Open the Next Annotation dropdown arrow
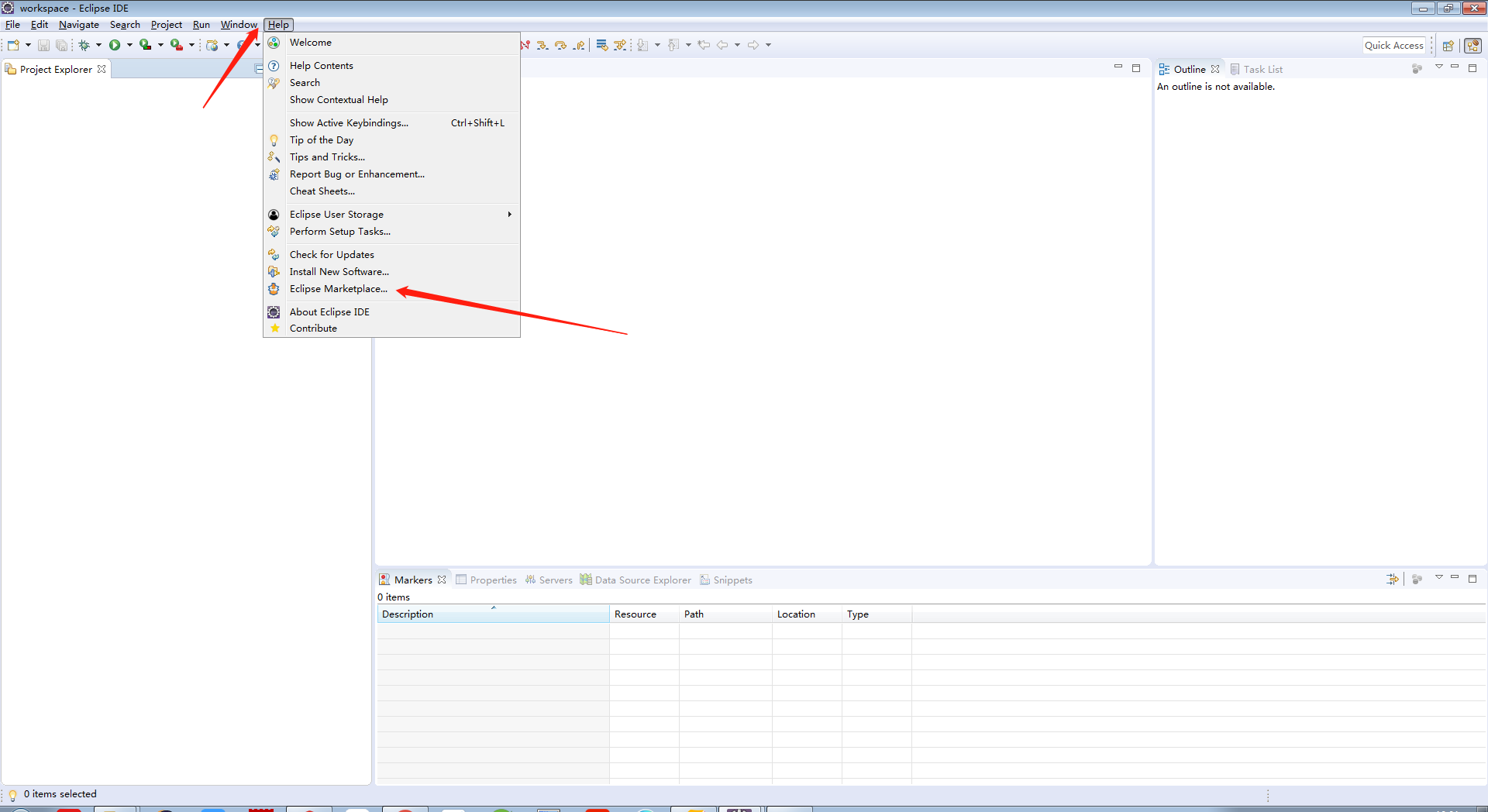 coord(657,45)
